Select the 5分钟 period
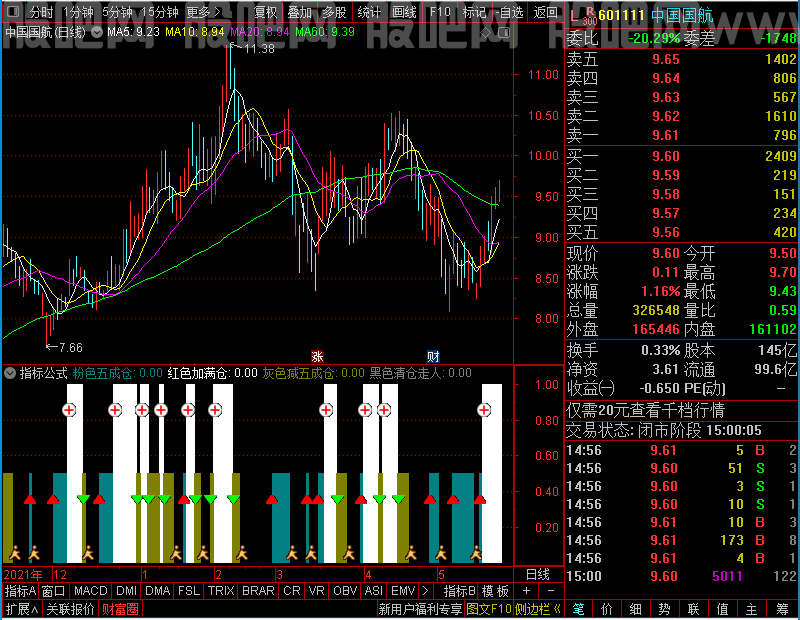The height and width of the screenshot is (620, 800). [x=117, y=12]
